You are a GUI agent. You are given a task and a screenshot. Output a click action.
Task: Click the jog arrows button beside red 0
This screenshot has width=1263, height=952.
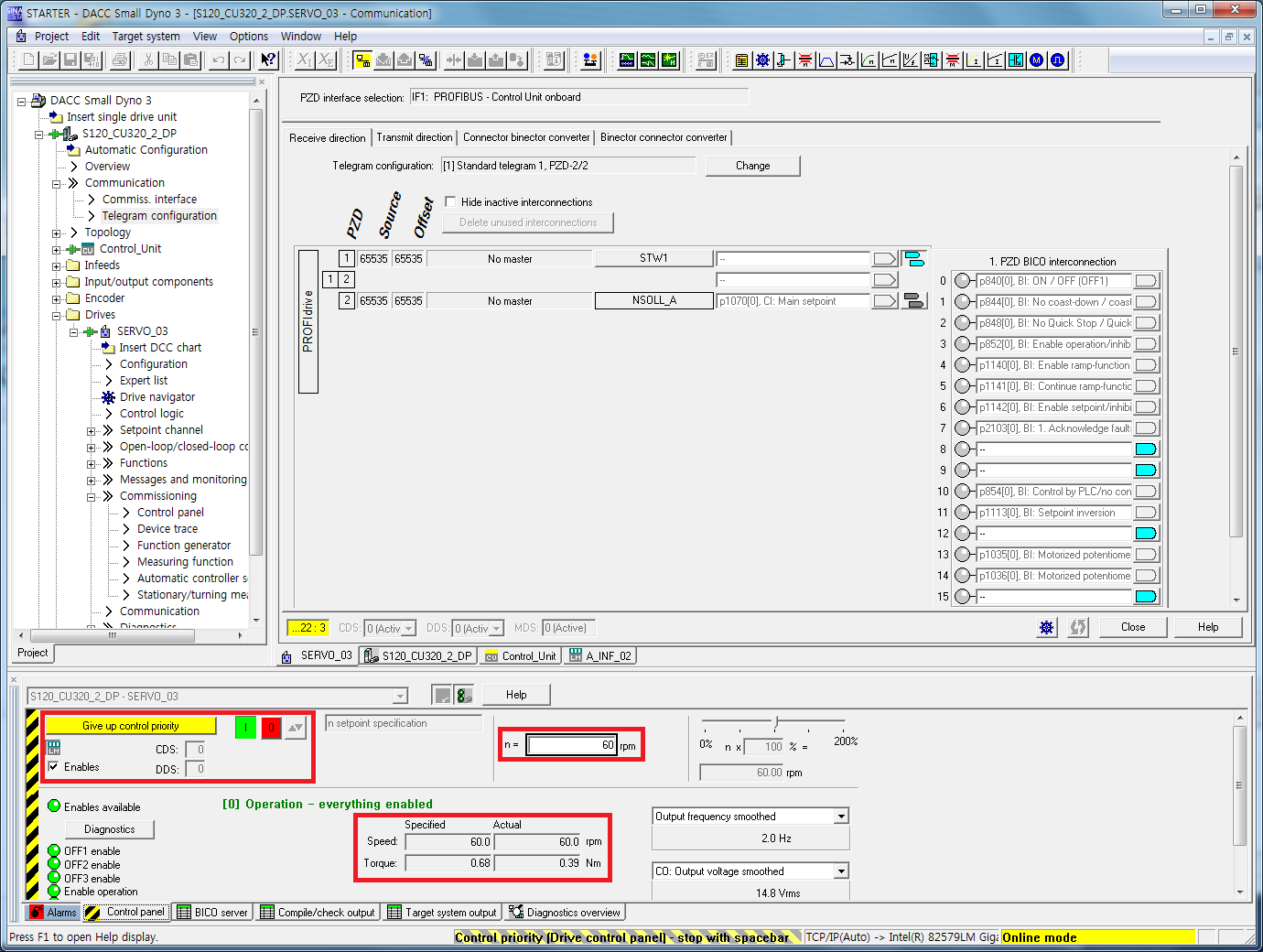click(x=296, y=728)
